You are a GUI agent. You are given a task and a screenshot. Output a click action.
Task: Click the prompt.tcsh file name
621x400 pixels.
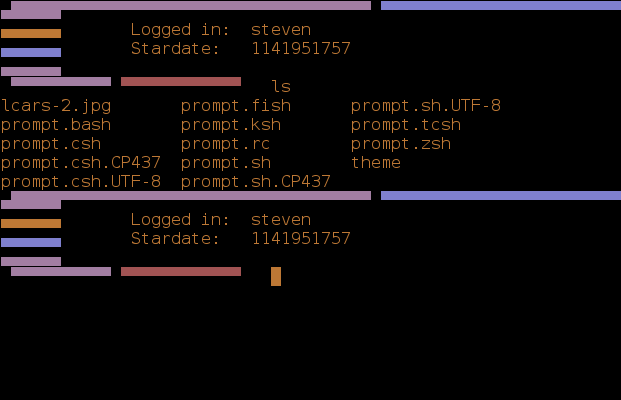(x=406, y=125)
